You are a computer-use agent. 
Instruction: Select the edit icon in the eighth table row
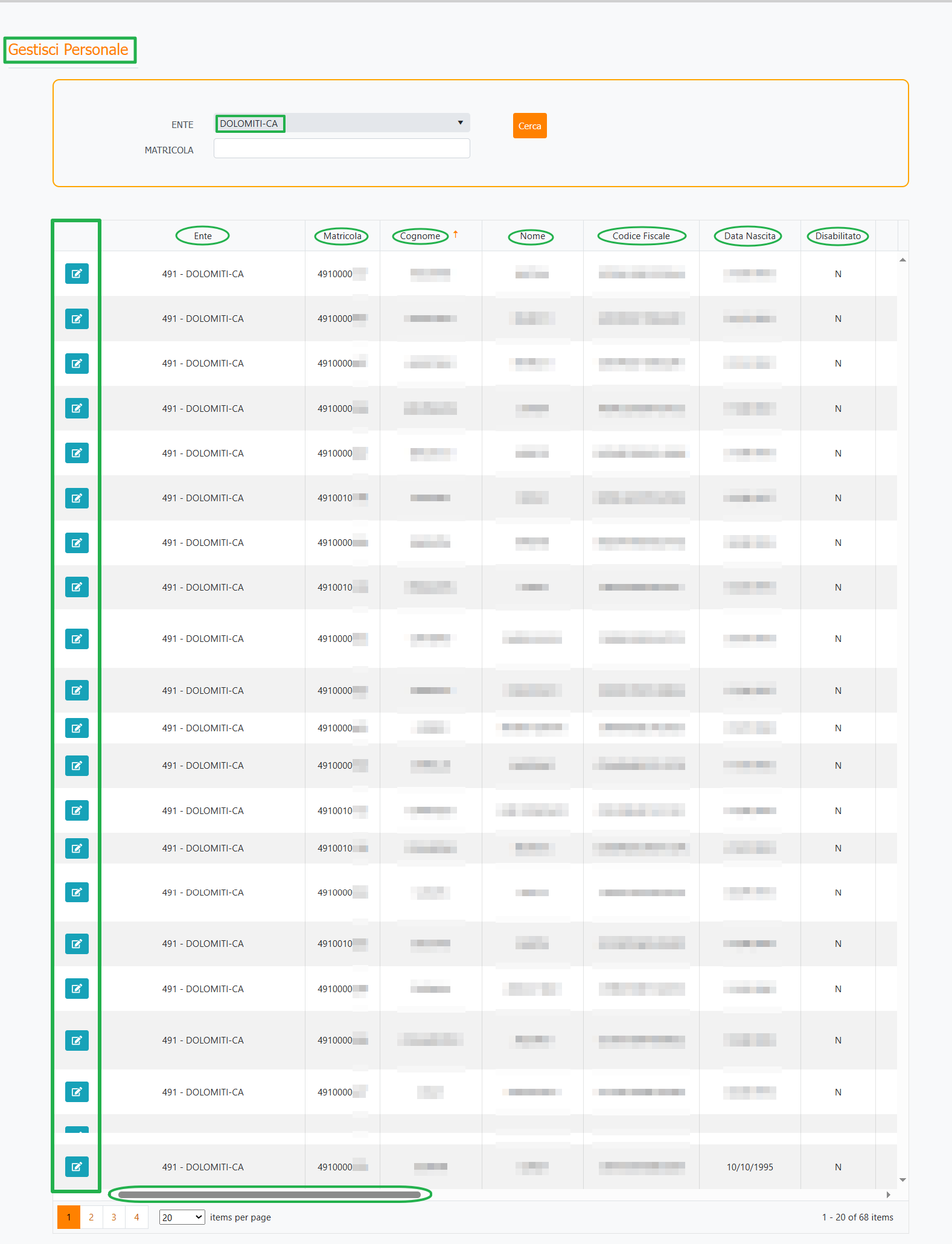77,587
